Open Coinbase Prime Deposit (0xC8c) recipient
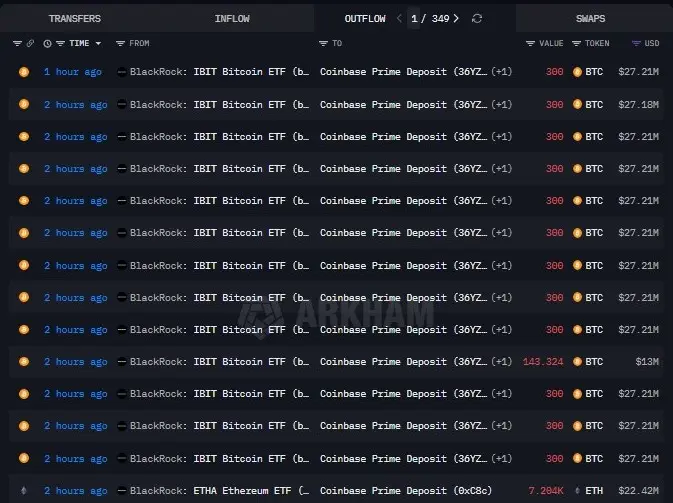 click(406, 490)
